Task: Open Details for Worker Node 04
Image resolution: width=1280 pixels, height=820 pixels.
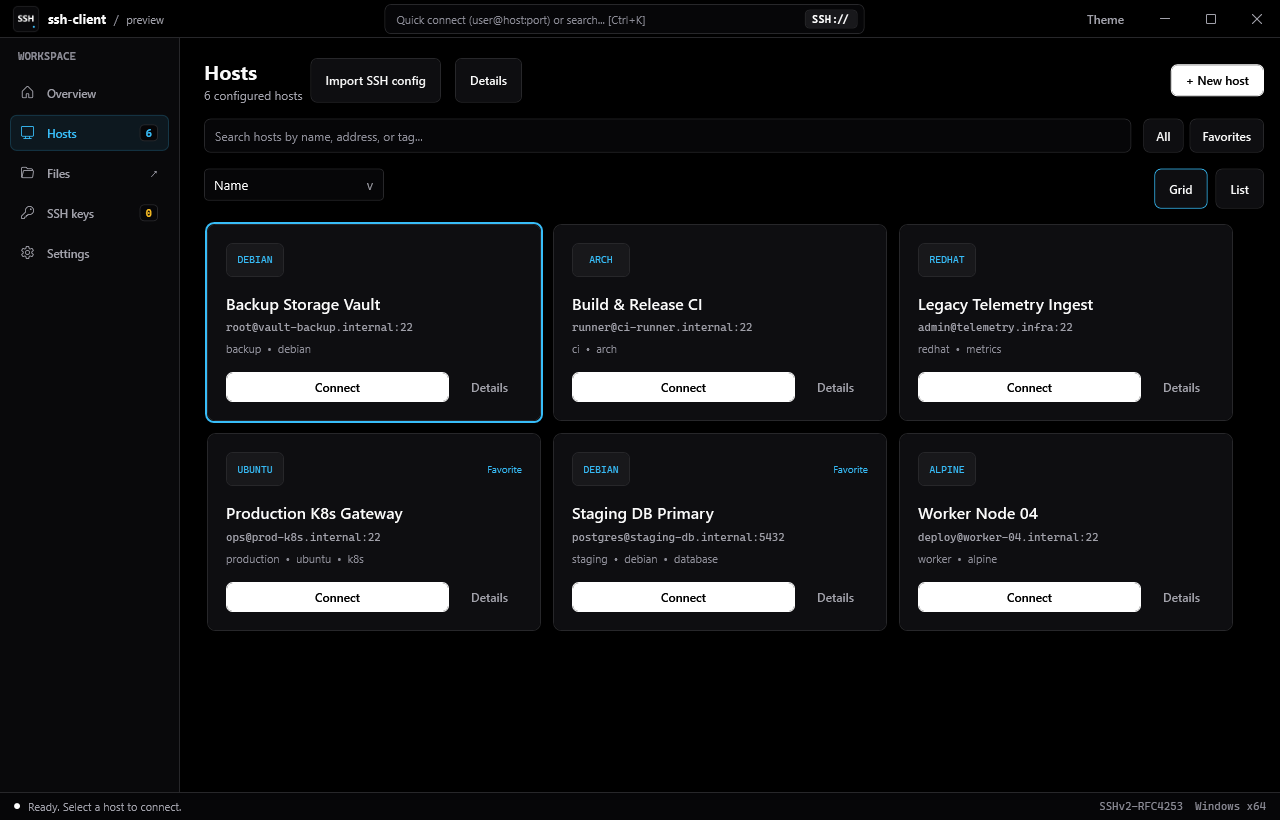Action: coord(1182,597)
